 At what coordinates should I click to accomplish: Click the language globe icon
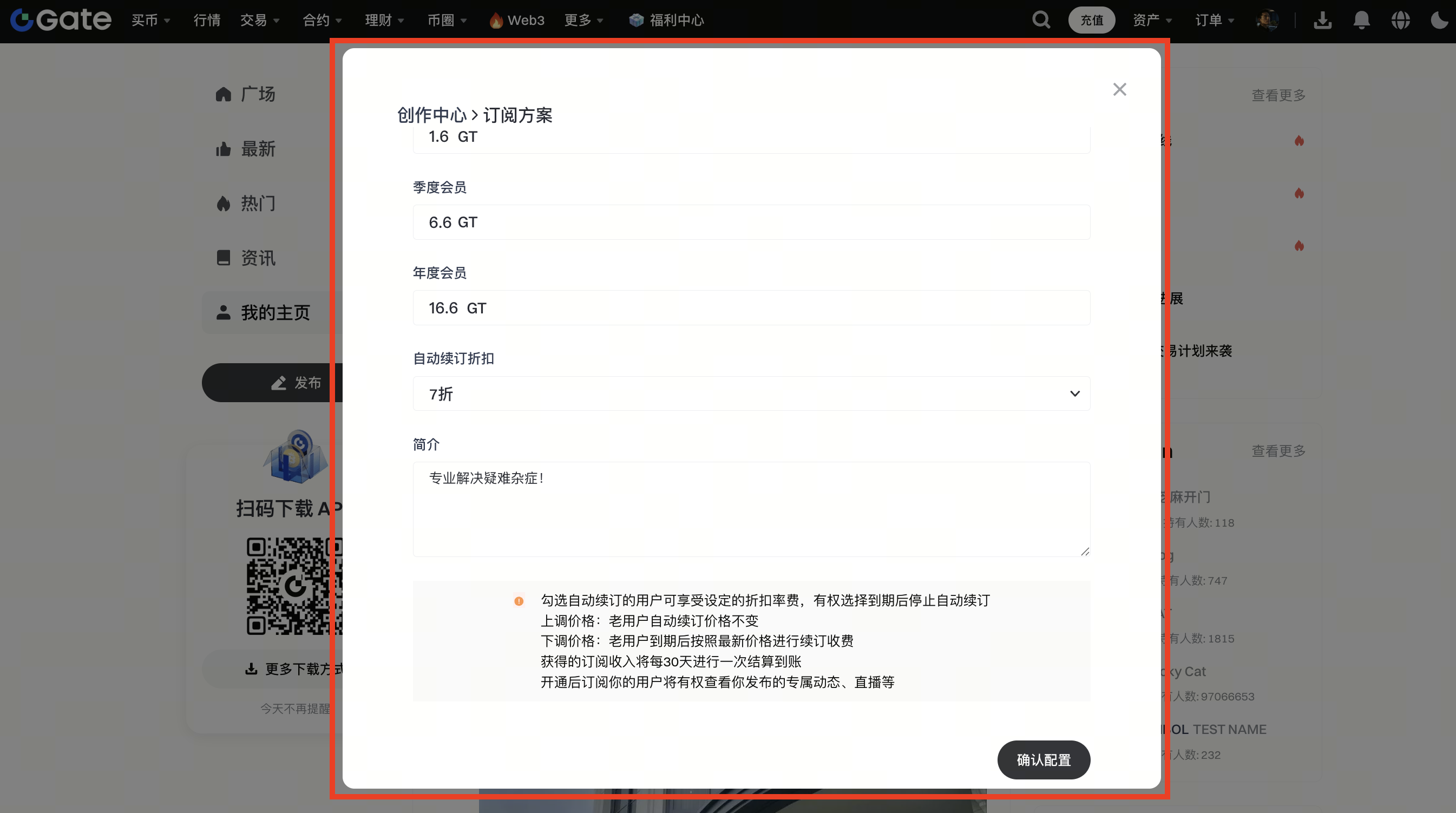pyautogui.click(x=1401, y=21)
